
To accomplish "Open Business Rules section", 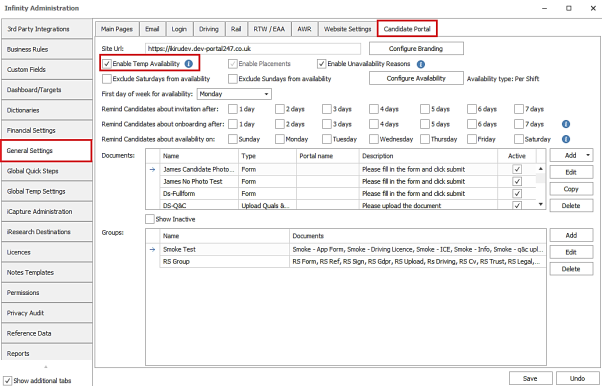I will pyautogui.click(x=46, y=49).
